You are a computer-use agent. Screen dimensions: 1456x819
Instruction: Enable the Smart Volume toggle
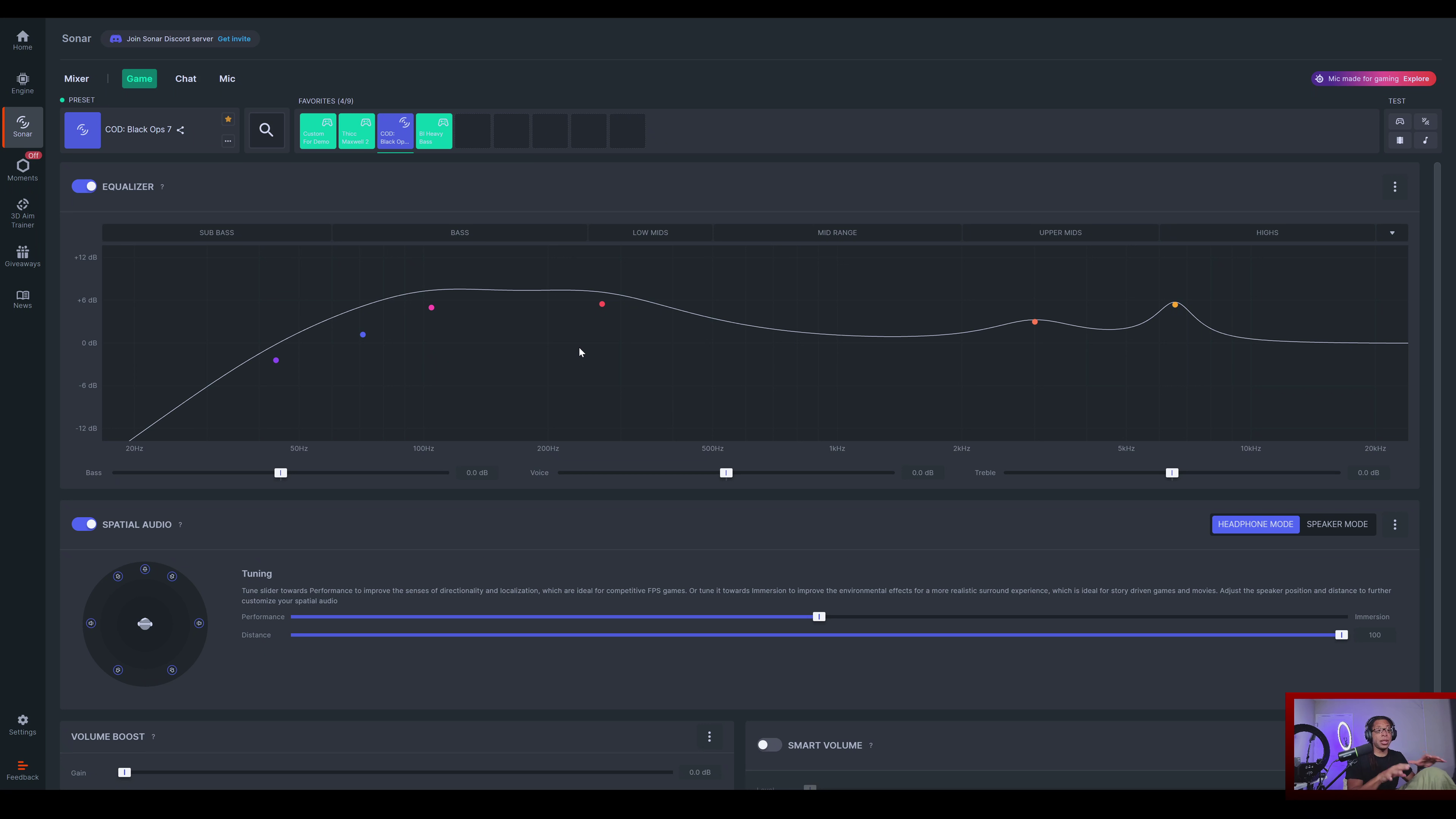(768, 744)
